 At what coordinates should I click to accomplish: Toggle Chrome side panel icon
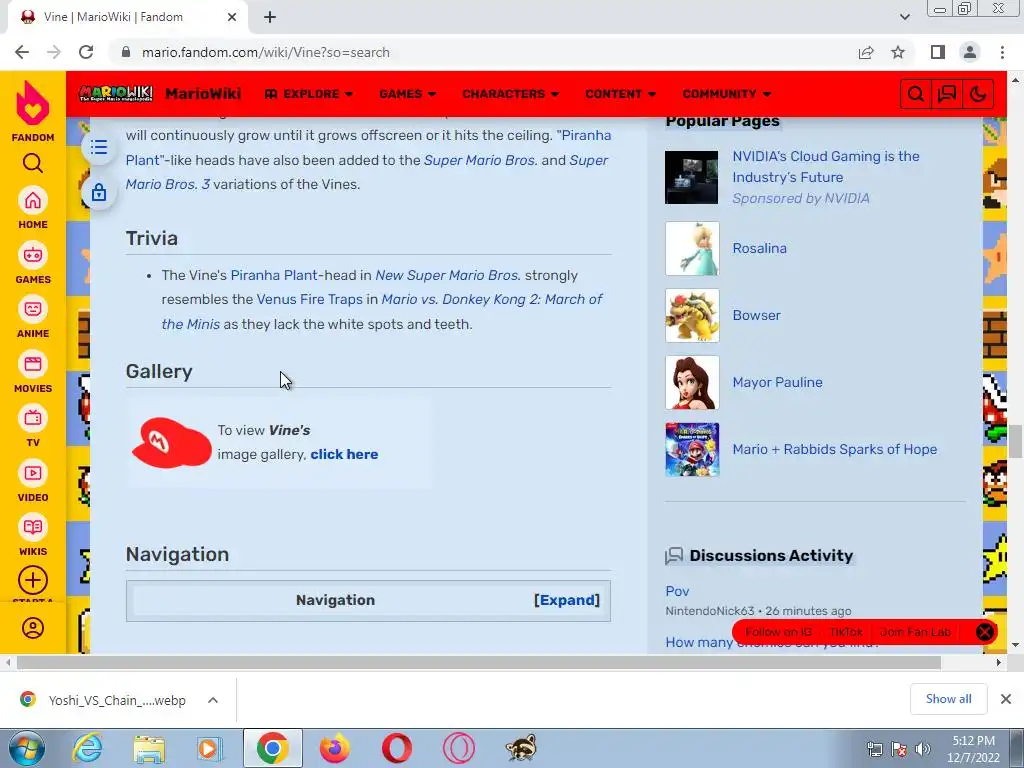pos(938,52)
